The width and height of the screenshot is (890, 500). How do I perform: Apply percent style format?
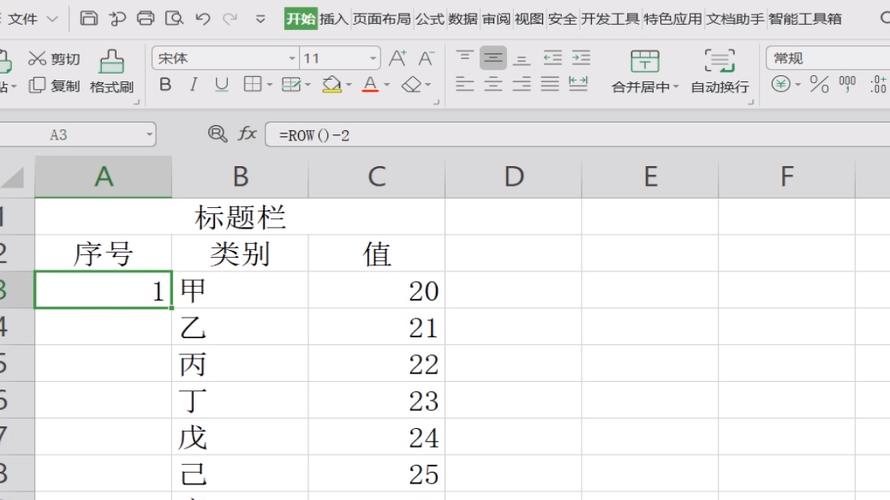coord(819,85)
